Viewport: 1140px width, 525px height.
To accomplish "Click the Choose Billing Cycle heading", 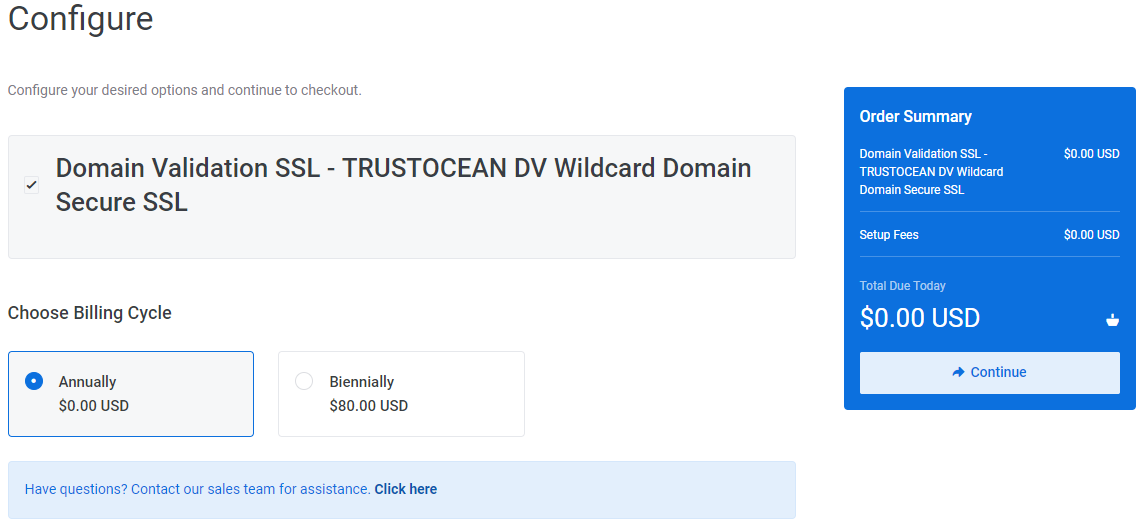I will [89, 313].
